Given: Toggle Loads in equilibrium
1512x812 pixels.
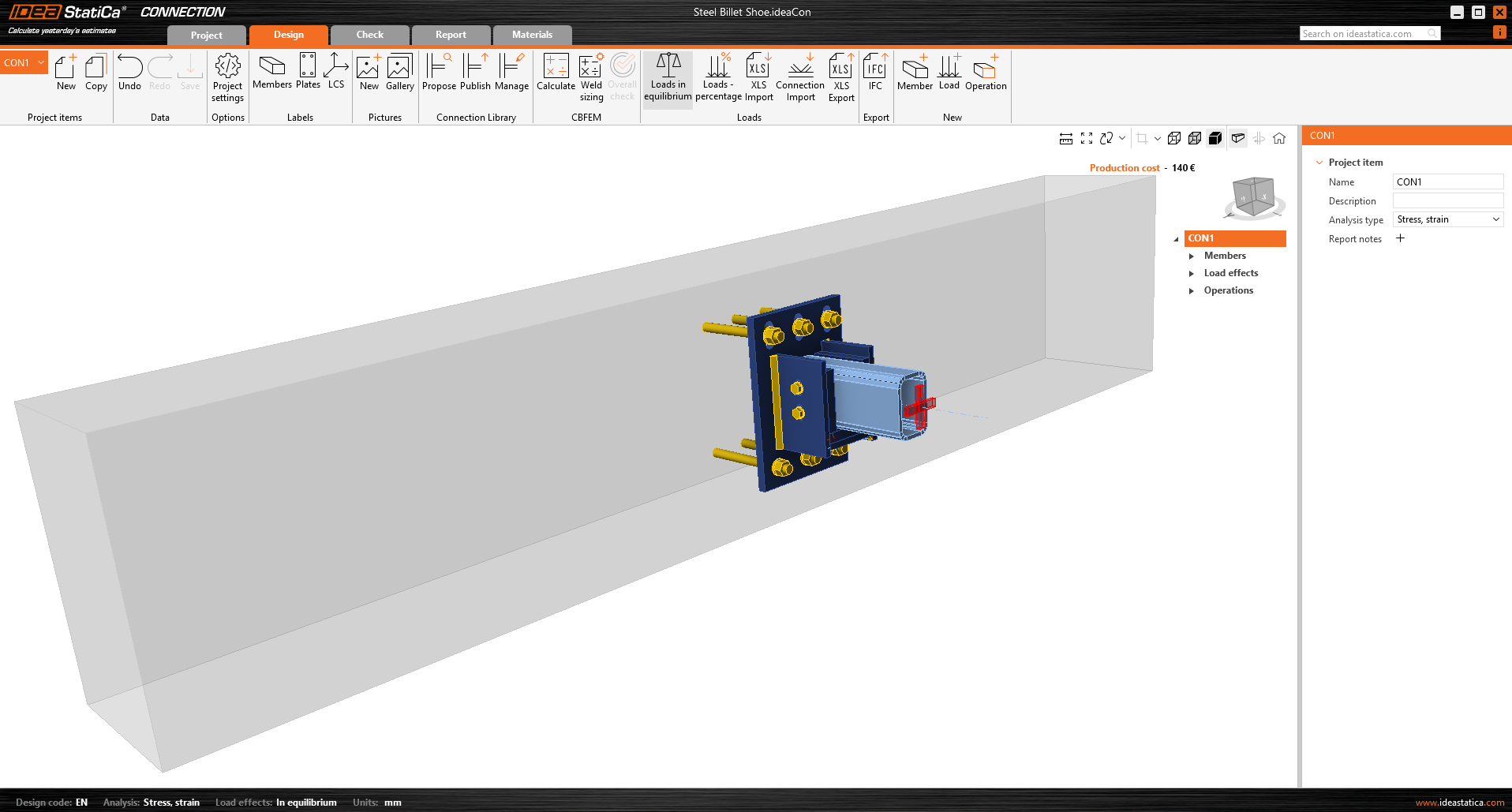Looking at the screenshot, I should pyautogui.click(x=668, y=77).
